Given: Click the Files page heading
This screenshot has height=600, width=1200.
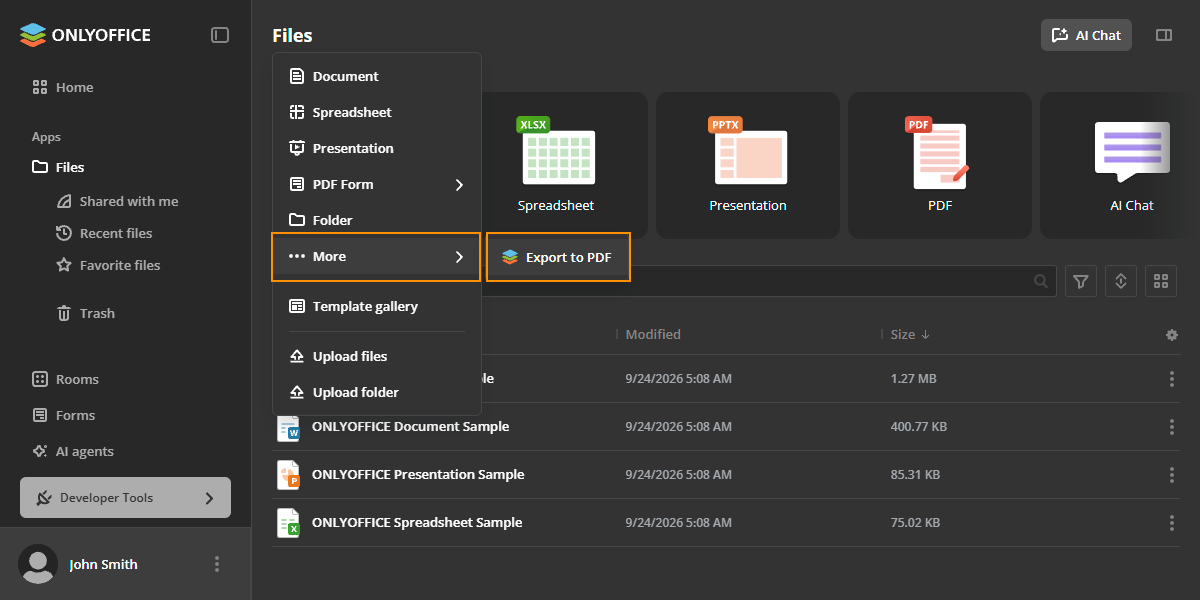Looking at the screenshot, I should 292,35.
